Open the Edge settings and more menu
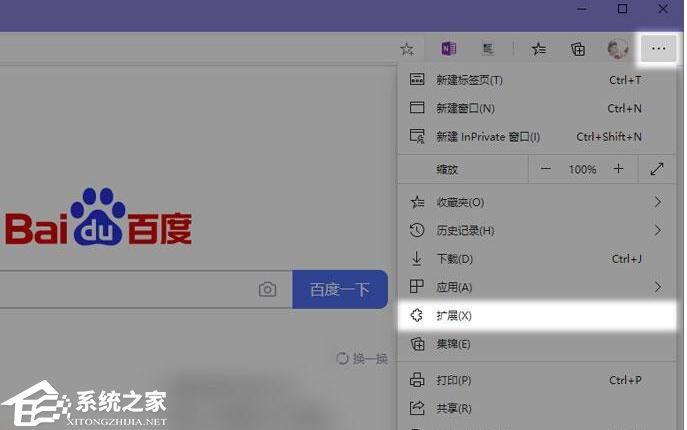 [658, 49]
